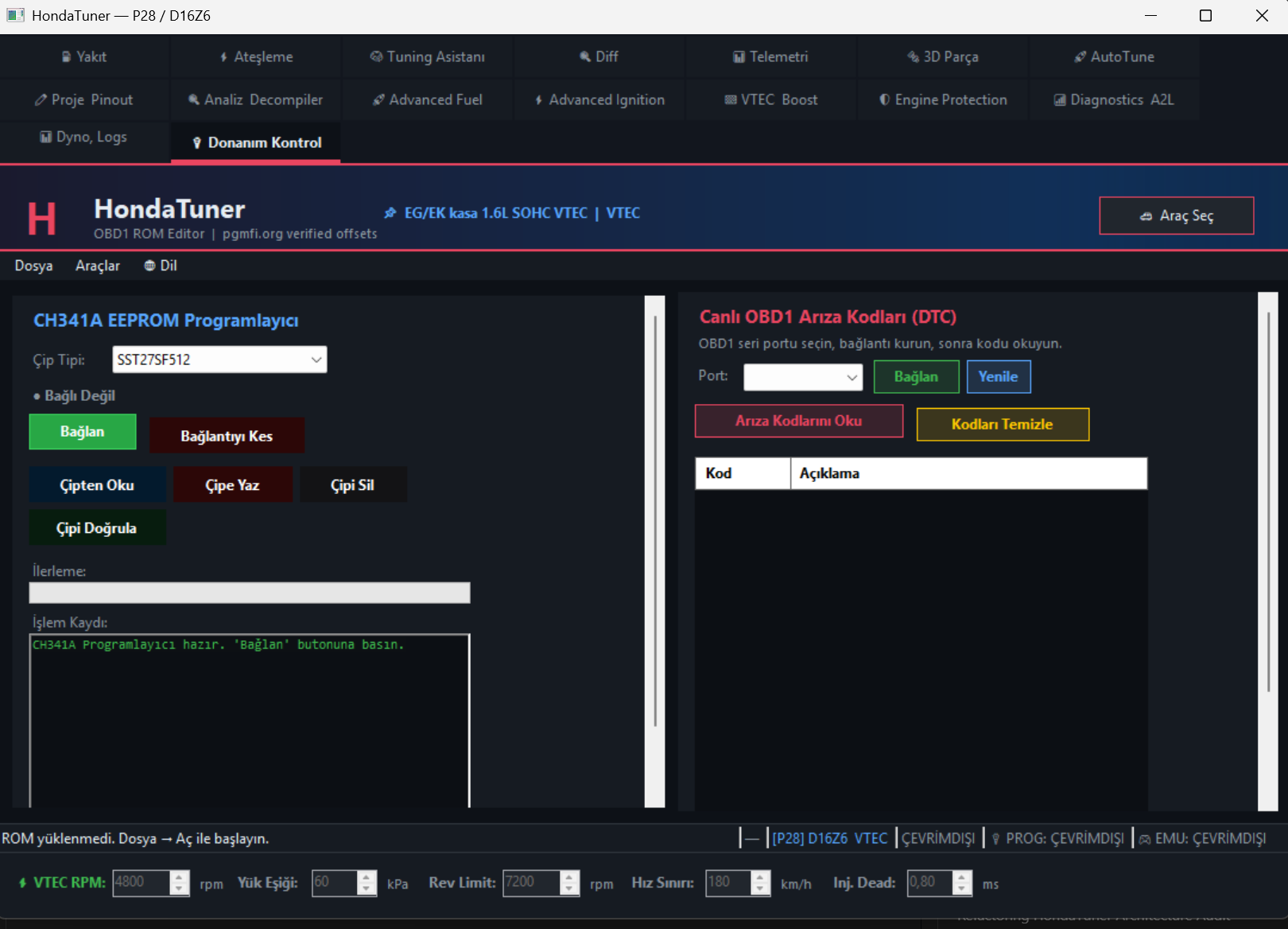This screenshot has height=929, width=1288.
Task: Click the Açıklama column header
Action: click(x=969, y=473)
